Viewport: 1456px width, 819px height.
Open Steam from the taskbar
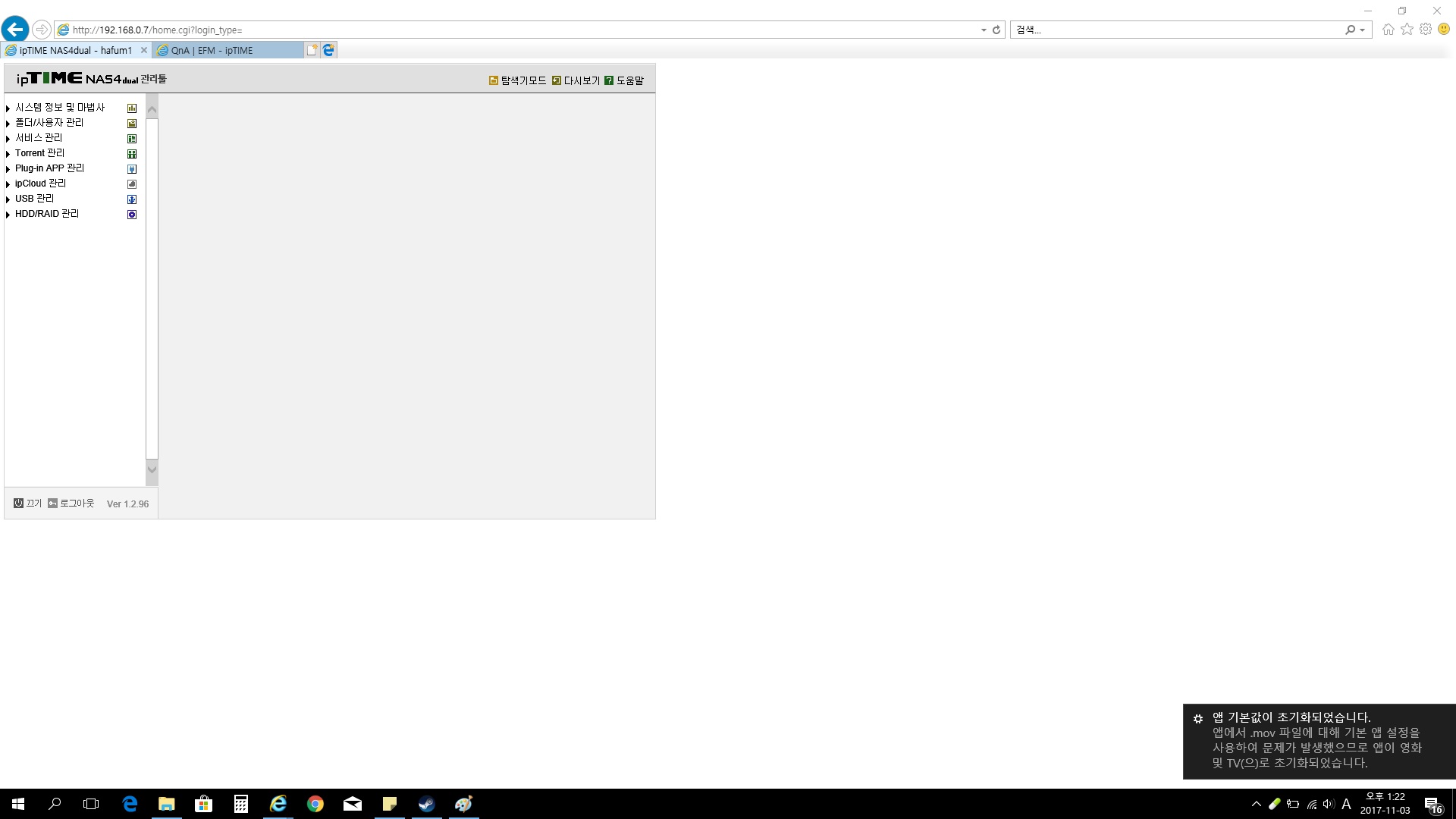pos(427,804)
